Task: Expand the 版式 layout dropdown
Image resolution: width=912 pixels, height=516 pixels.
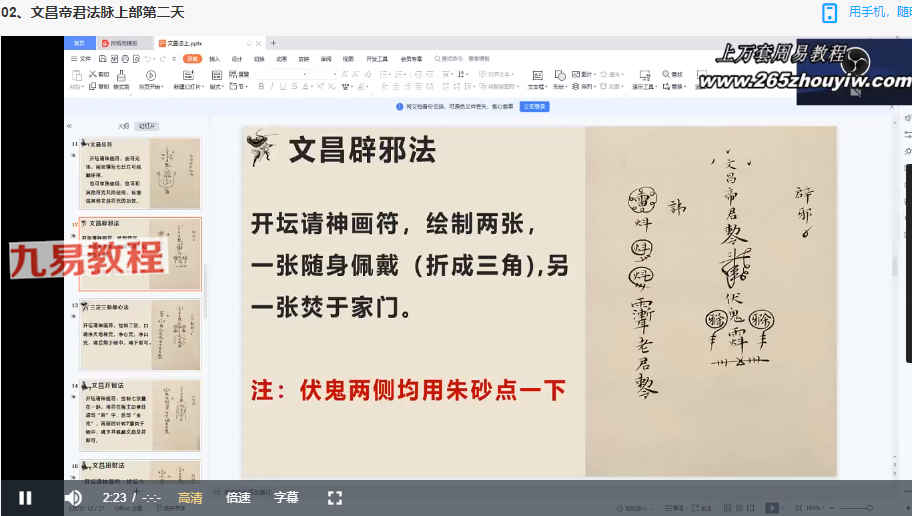Action: coord(224,87)
